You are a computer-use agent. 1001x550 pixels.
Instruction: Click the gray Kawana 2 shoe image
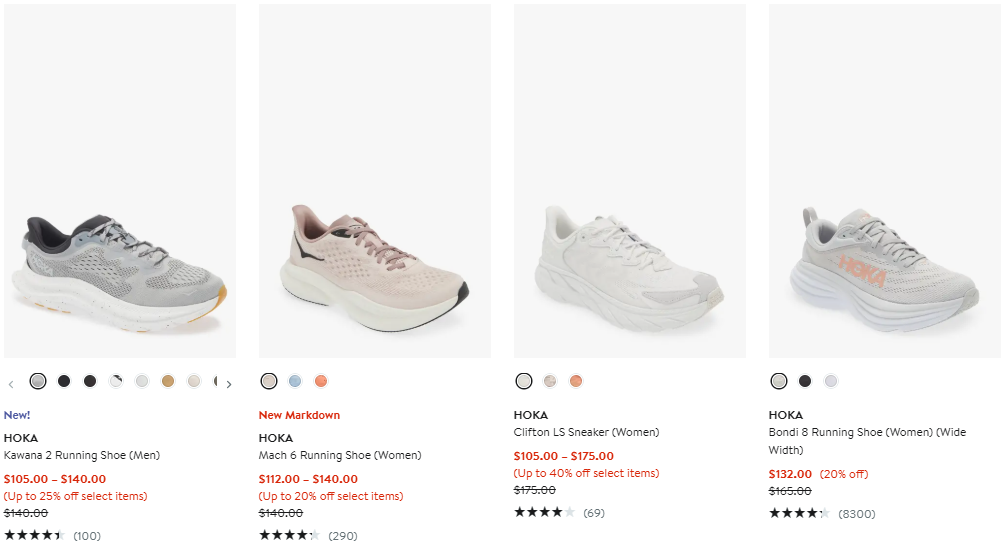coord(120,265)
